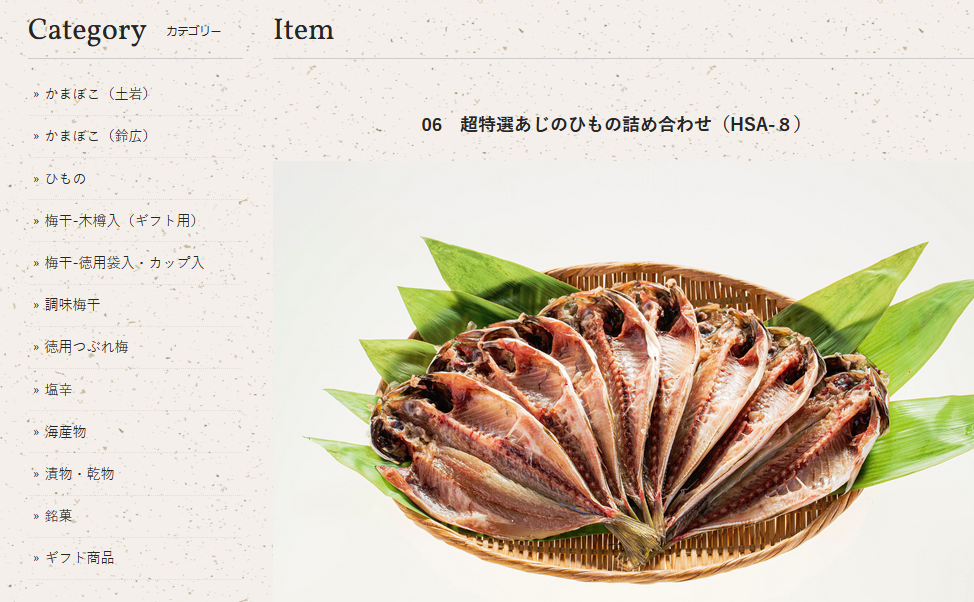The image size is (974, 602).
Task: Click the » arrow beside 塩辛
Action: 36,390
